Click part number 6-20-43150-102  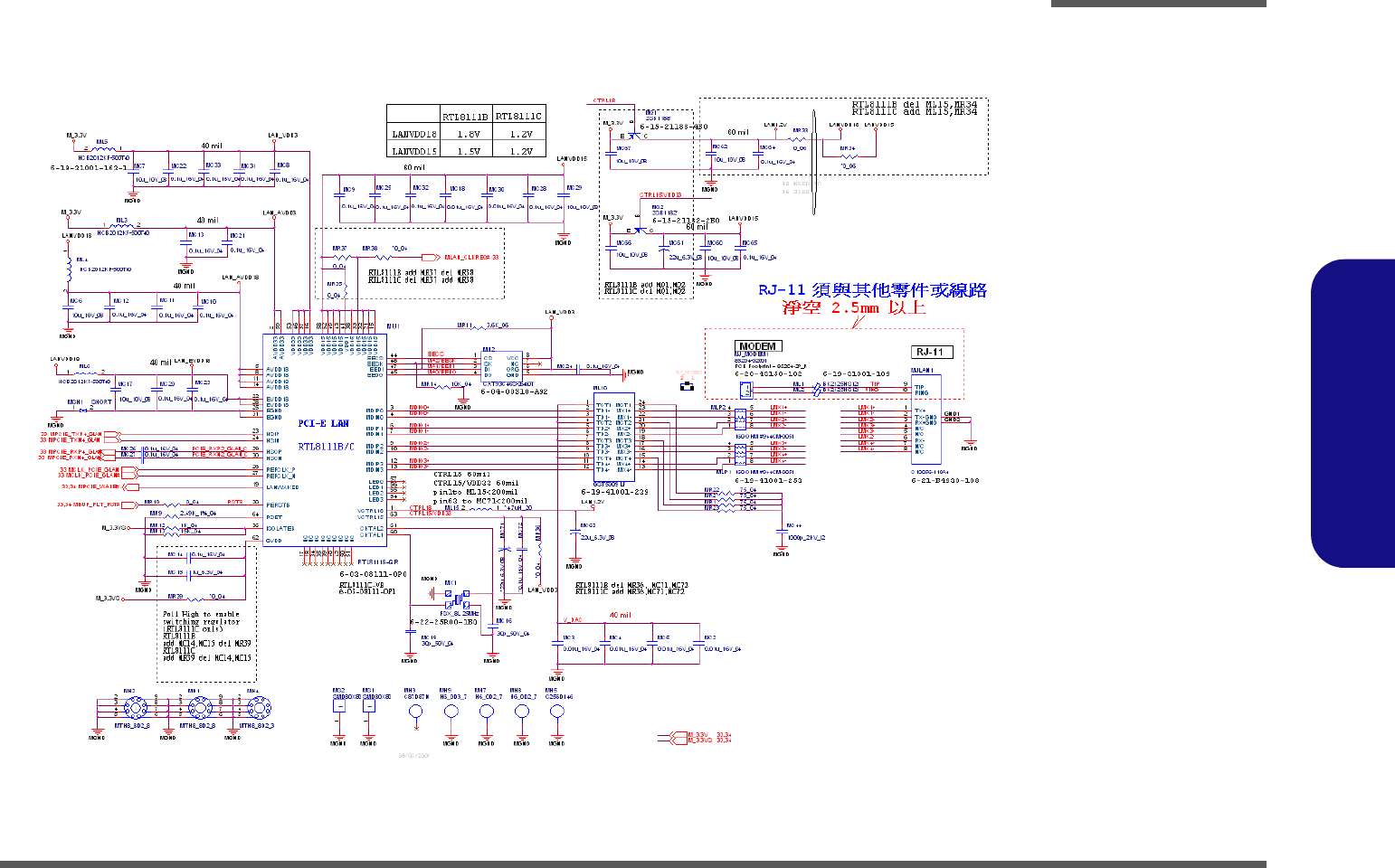point(768,373)
